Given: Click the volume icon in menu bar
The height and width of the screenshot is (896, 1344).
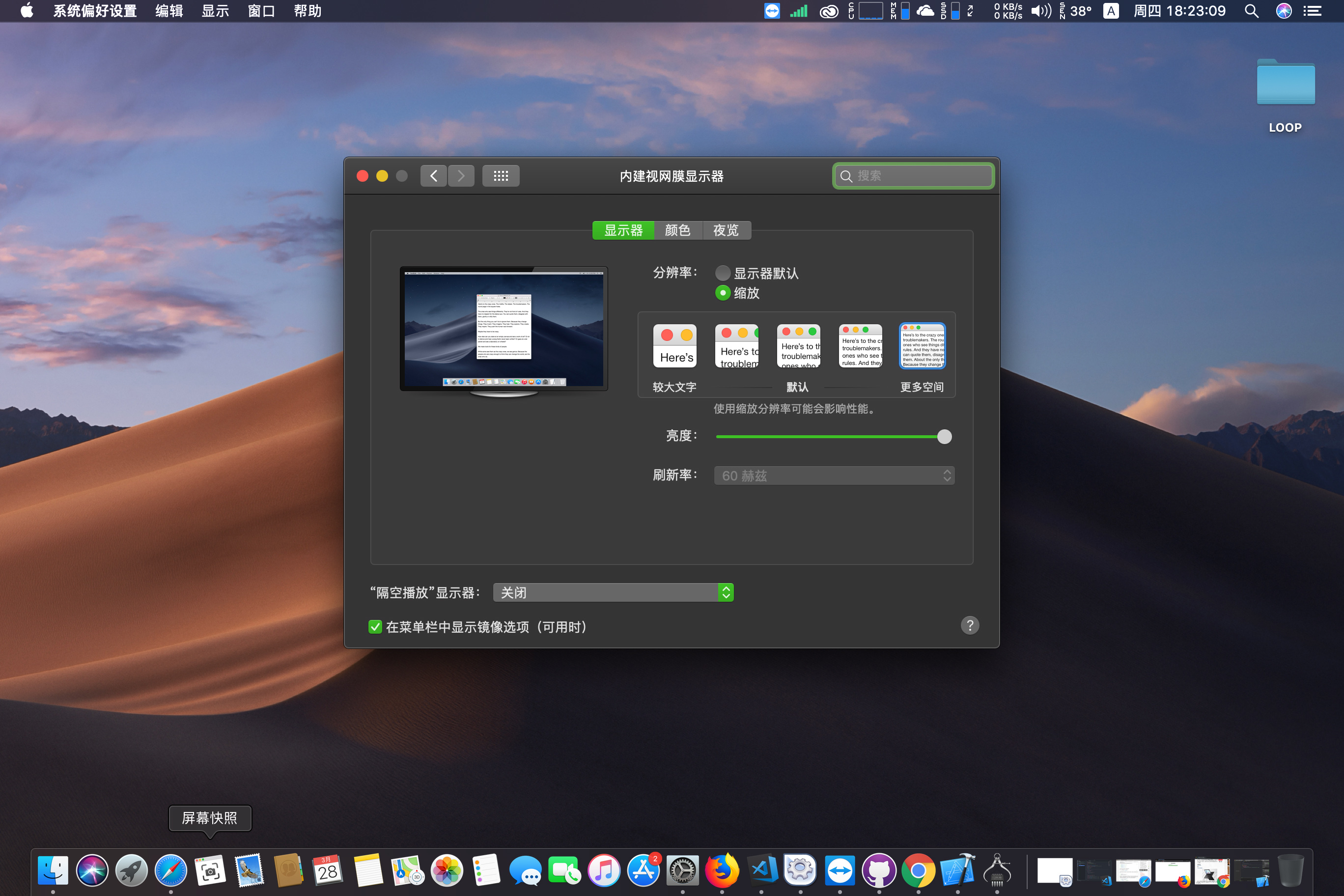Looking at the screenshot, I should [1040, 11].
